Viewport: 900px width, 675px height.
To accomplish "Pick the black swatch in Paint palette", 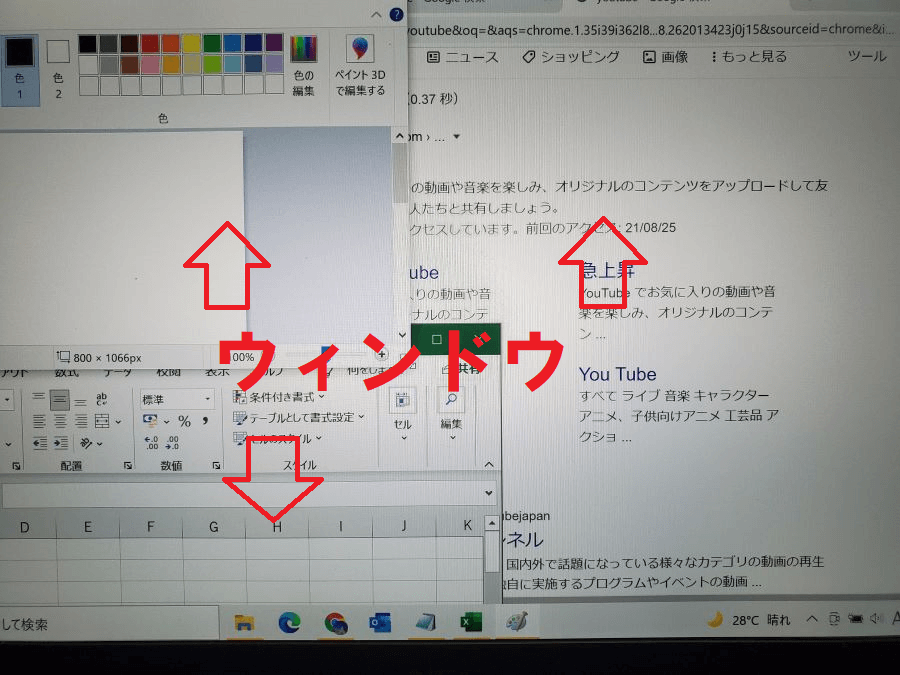I will 88,43.
